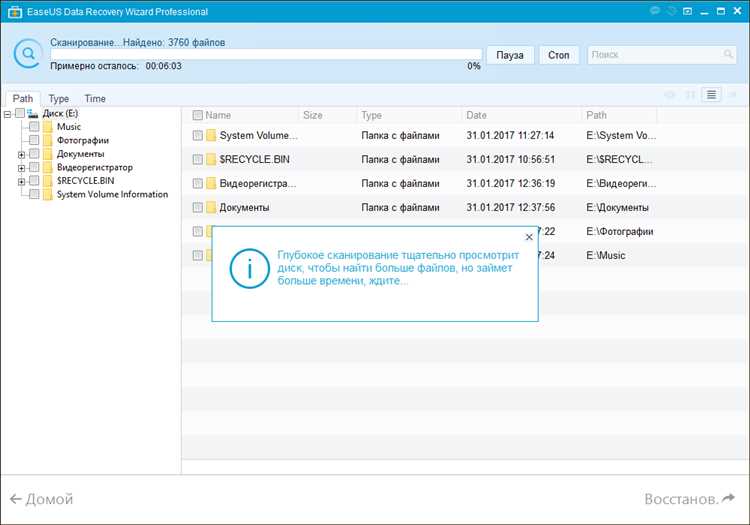Click the Фотографии folder icon in tree
Image resolution: width=750 pixels, height=525 pixels.
click(47, 140)
